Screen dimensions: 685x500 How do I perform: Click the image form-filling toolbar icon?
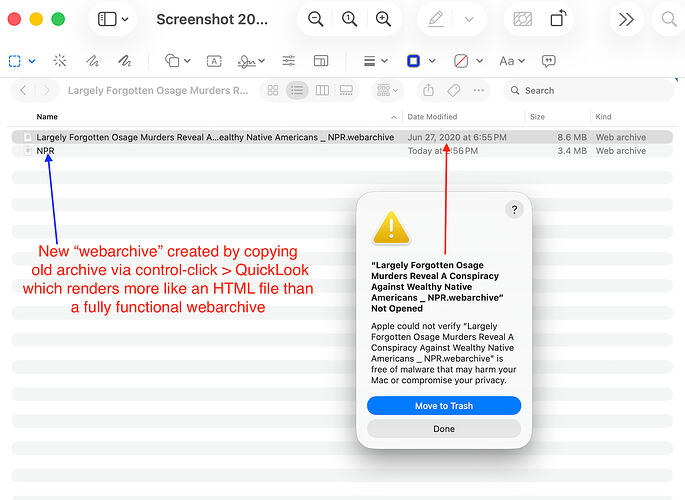[522, 19]
